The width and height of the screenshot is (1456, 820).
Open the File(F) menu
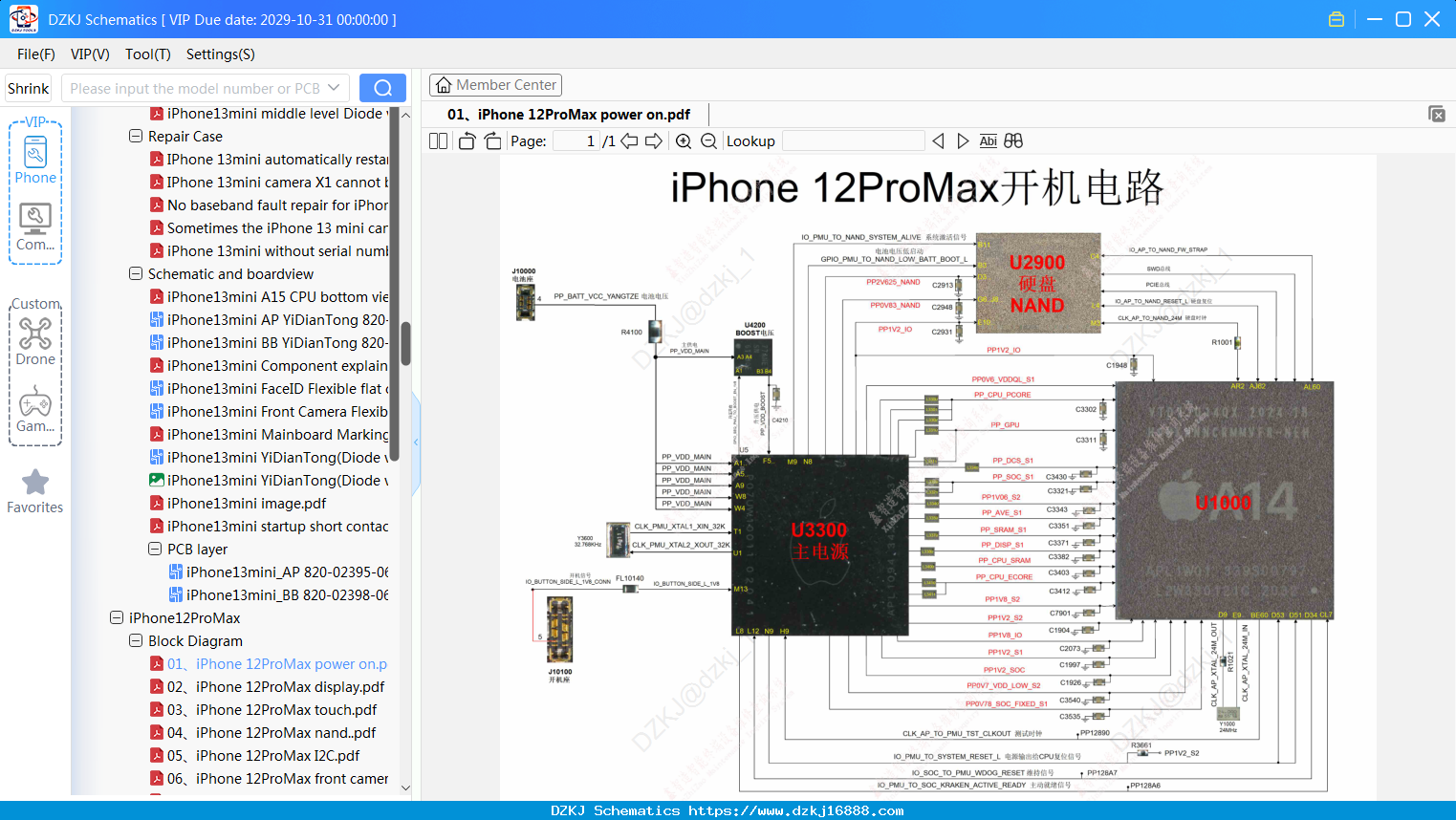coord(36,54)
